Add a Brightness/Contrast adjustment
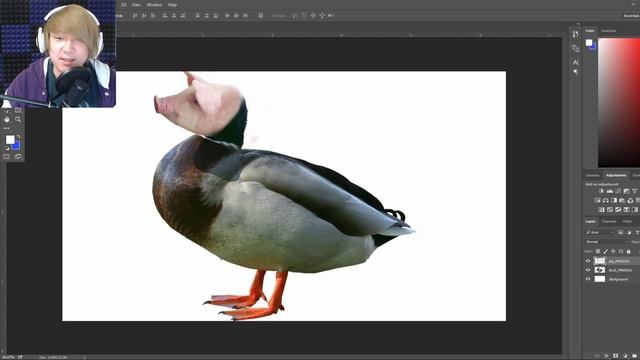This screenshot has width=640, height=360. 602,191
